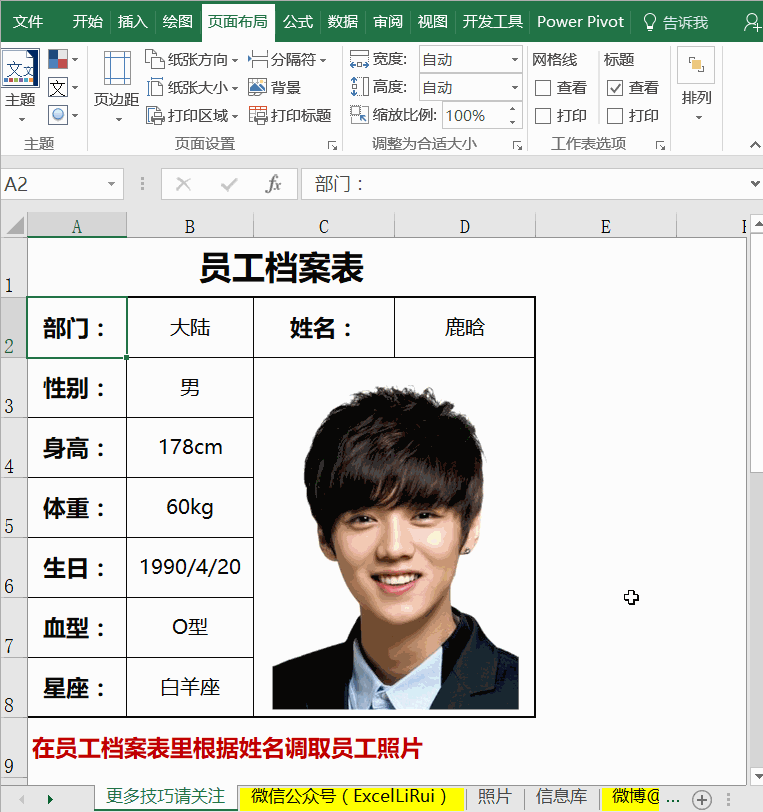Open the Name Box dropdown arrow
The width and height of the screenshot is (763, 812).
(111, 184)
